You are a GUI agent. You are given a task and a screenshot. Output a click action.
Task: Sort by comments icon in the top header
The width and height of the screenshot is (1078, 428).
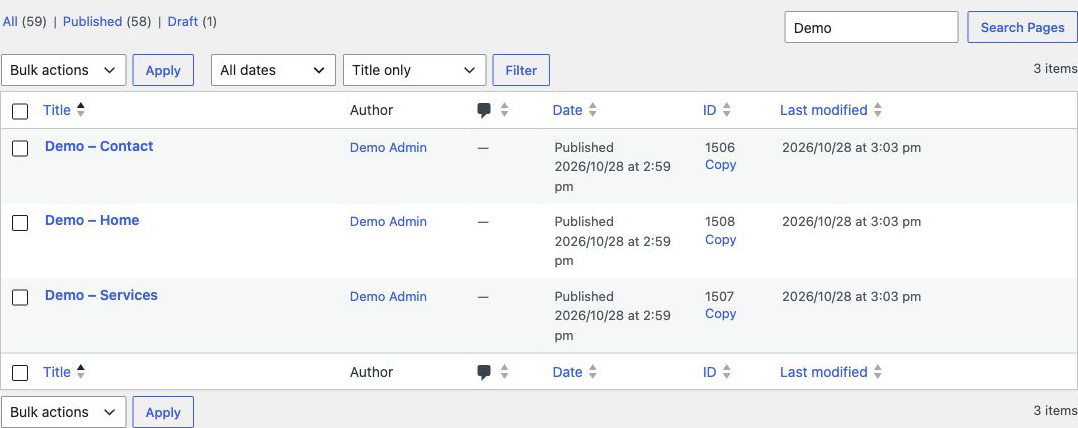pos(484,111)
